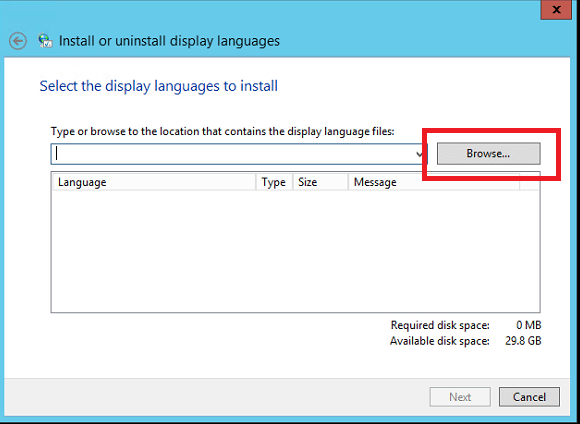
Task: Sort list by Type column header
Action: [274, 182]
